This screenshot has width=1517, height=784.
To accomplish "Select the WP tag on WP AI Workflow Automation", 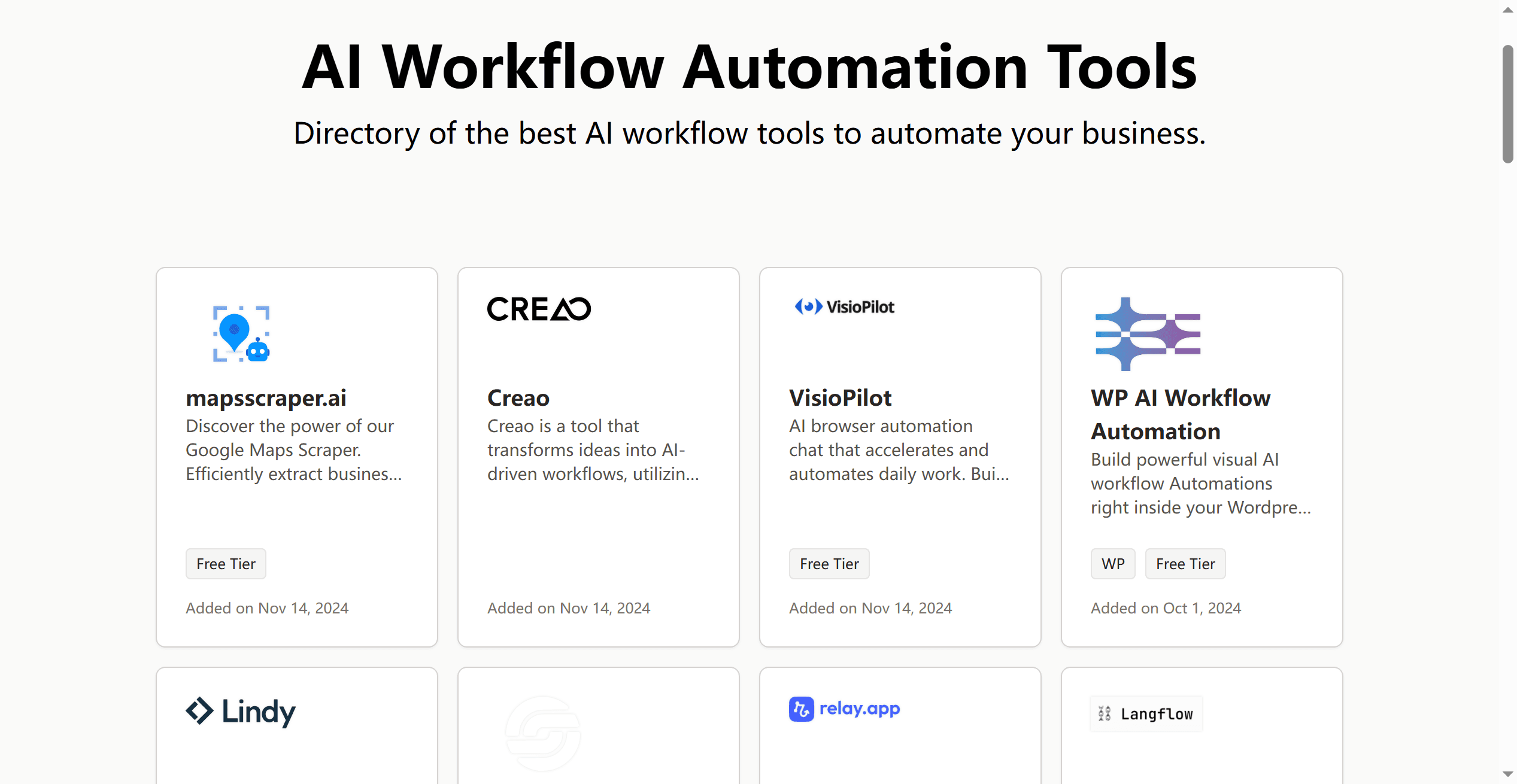I will tap(1112, 563).
